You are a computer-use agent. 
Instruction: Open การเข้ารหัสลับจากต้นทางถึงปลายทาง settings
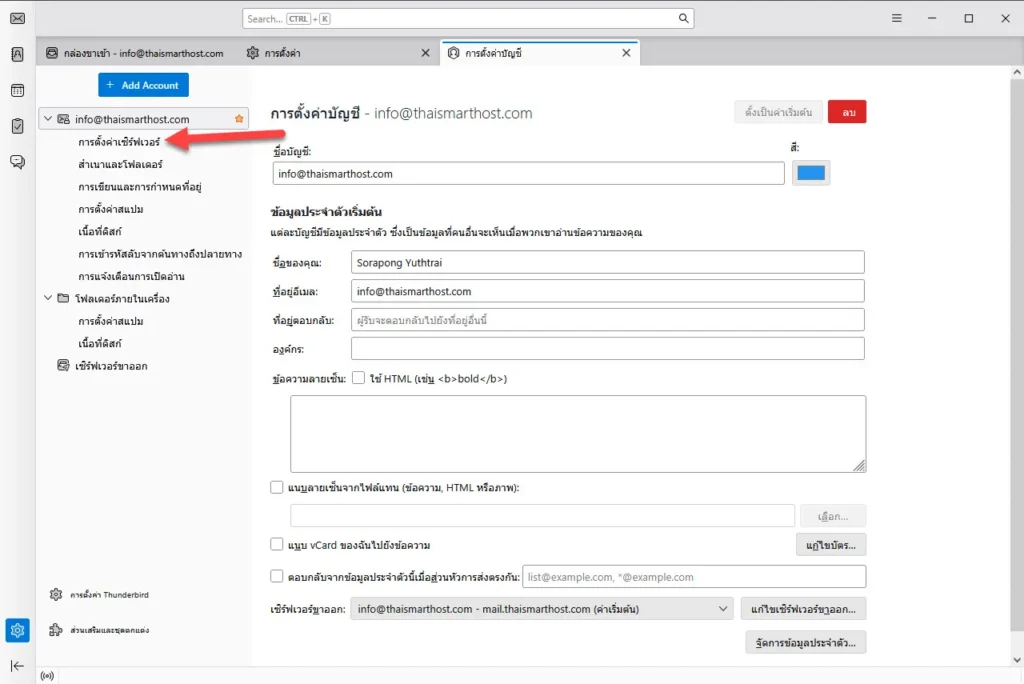(160, 254)
